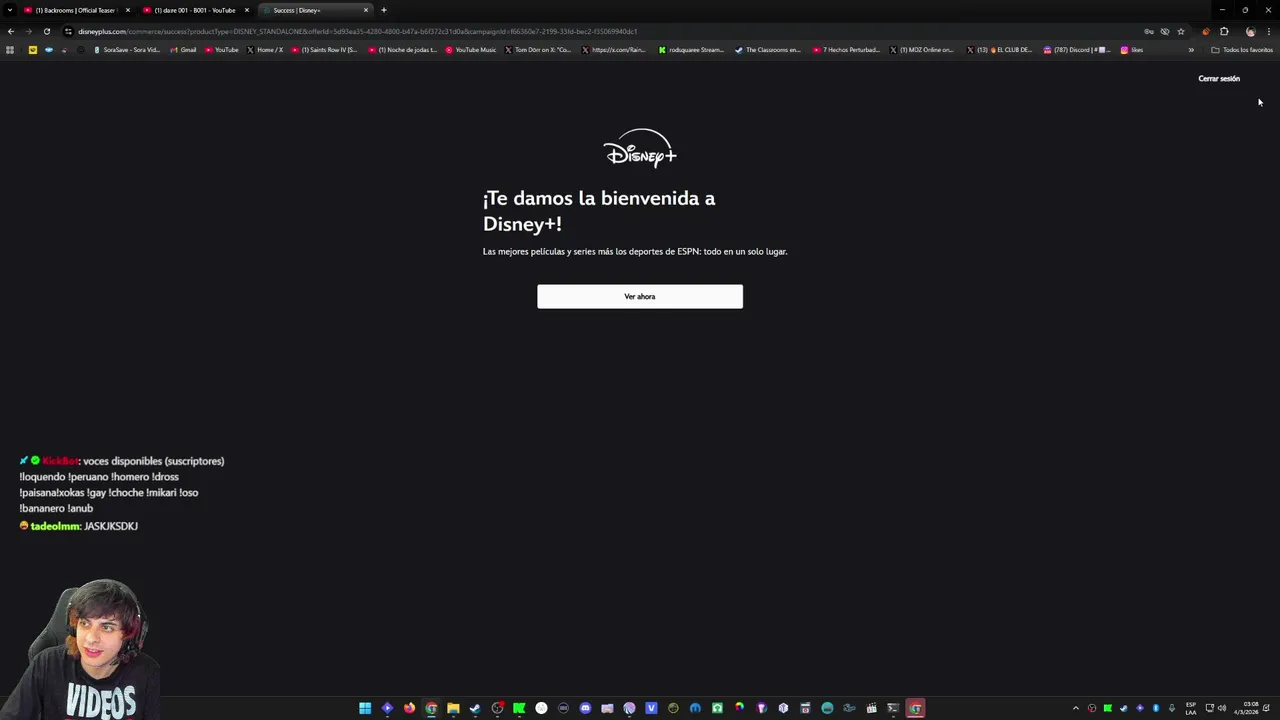Click the Disney+ logo
This screenshot has height=720, width=1280.
(640, 148)
